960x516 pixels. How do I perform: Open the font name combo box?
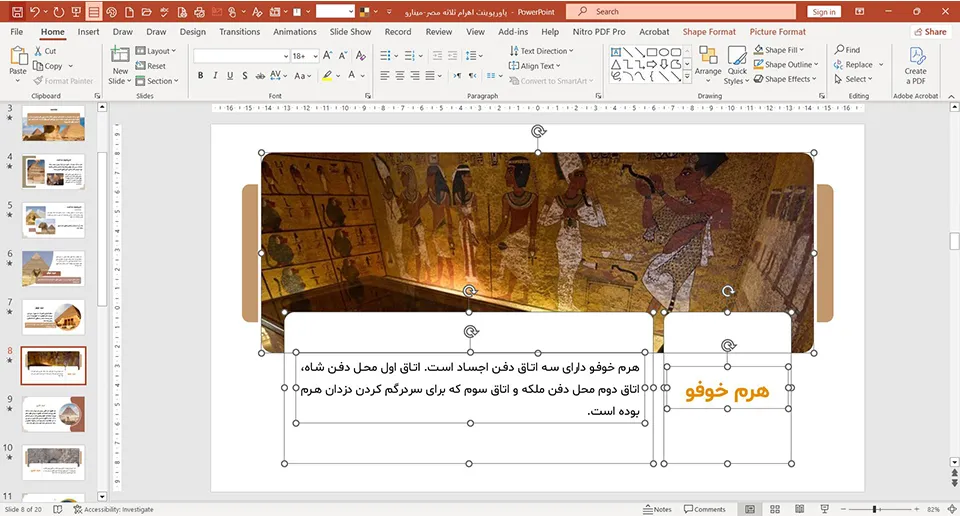tap(241, 56)
